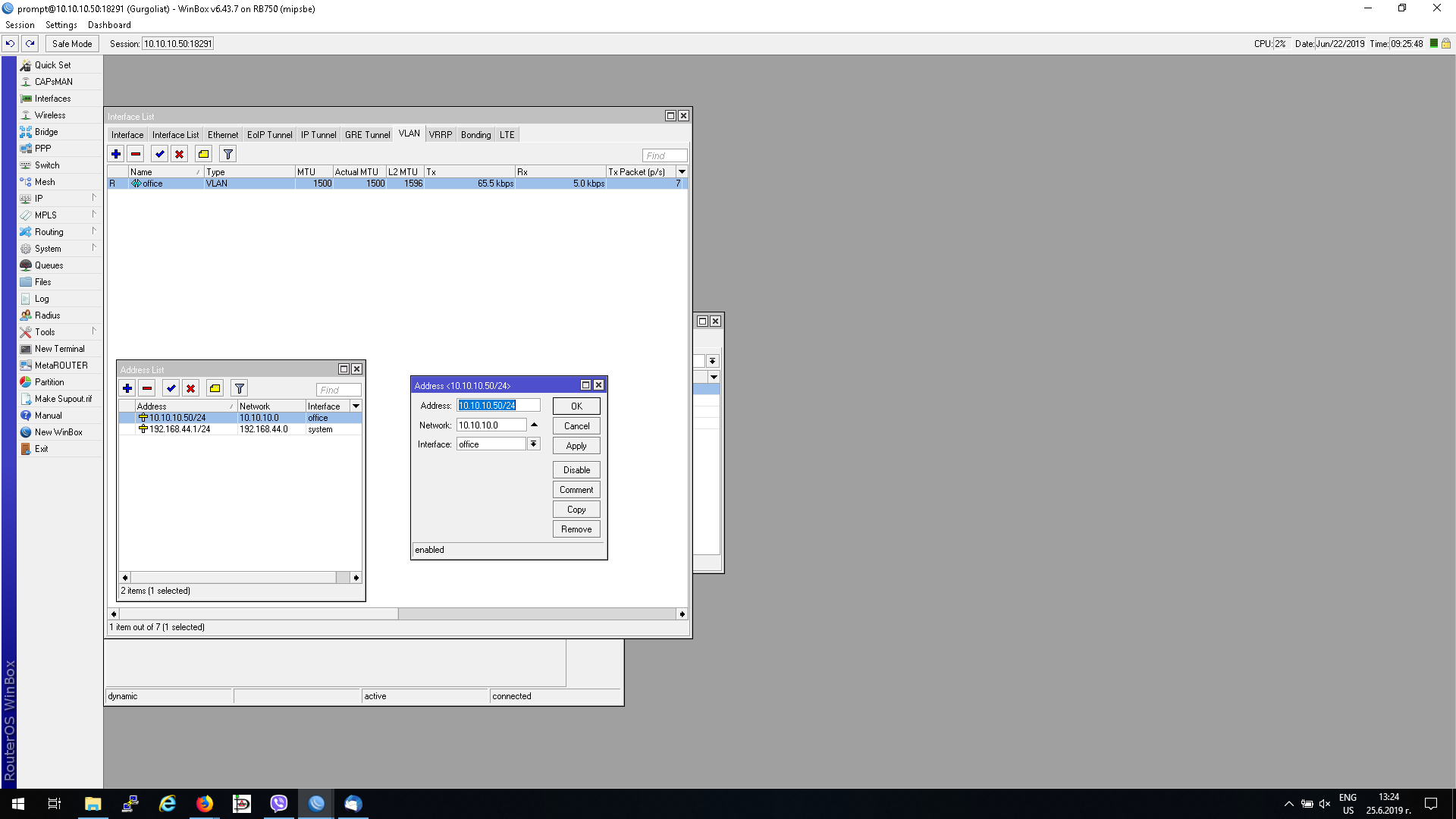Viewport: 1456px width, 819px height.
Task: Switch to the Ethernet tab
Action: pyautogui.click(x=222, y=135)
